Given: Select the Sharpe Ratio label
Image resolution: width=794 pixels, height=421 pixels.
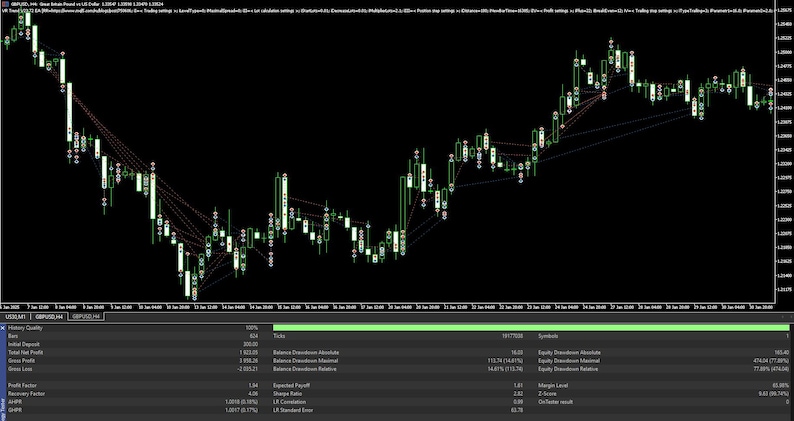Looking at the screenshot, I should point(287,394).
